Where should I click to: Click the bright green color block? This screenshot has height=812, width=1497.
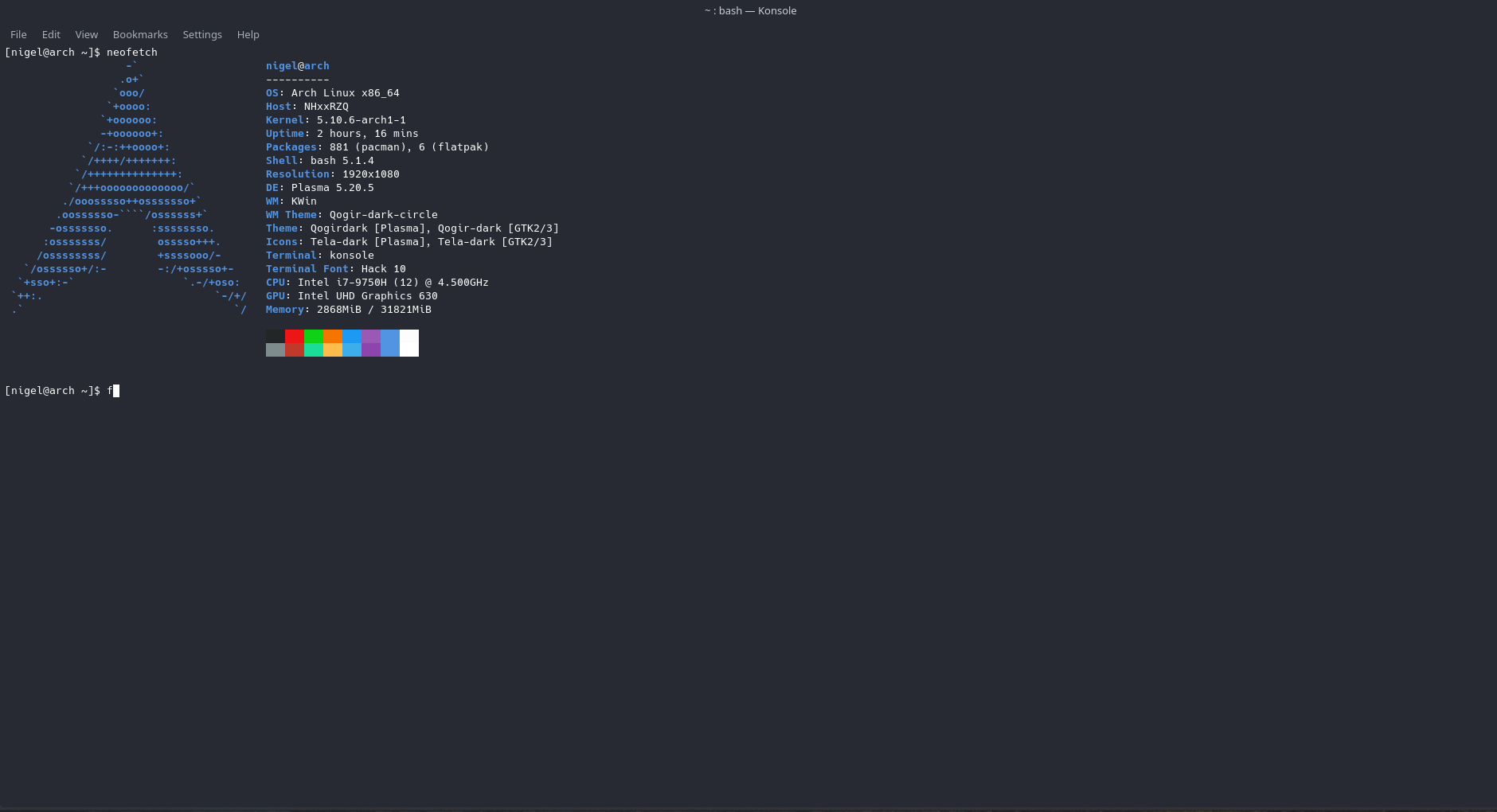pyautogui.click(x=314, y=336)
